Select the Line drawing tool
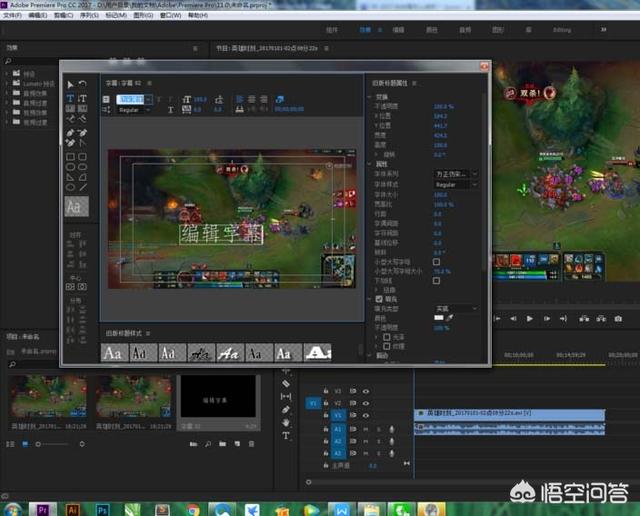Screen dimensions: 640x516 point(82,187)
